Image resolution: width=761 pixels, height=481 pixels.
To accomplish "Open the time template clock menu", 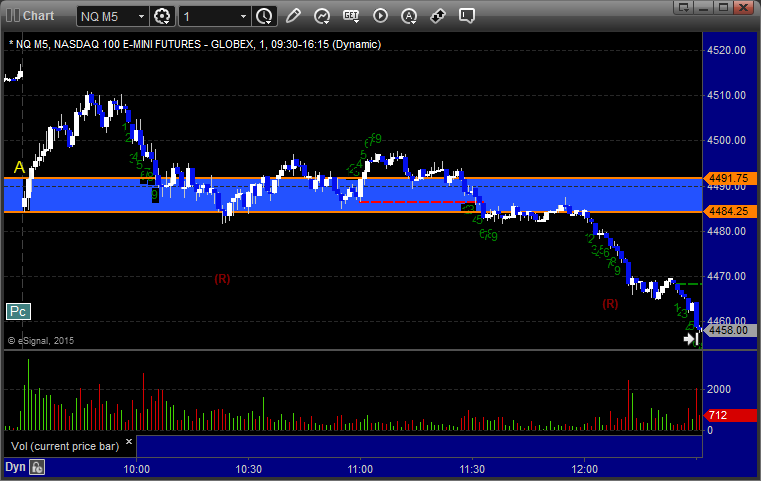I will point(265,17).
